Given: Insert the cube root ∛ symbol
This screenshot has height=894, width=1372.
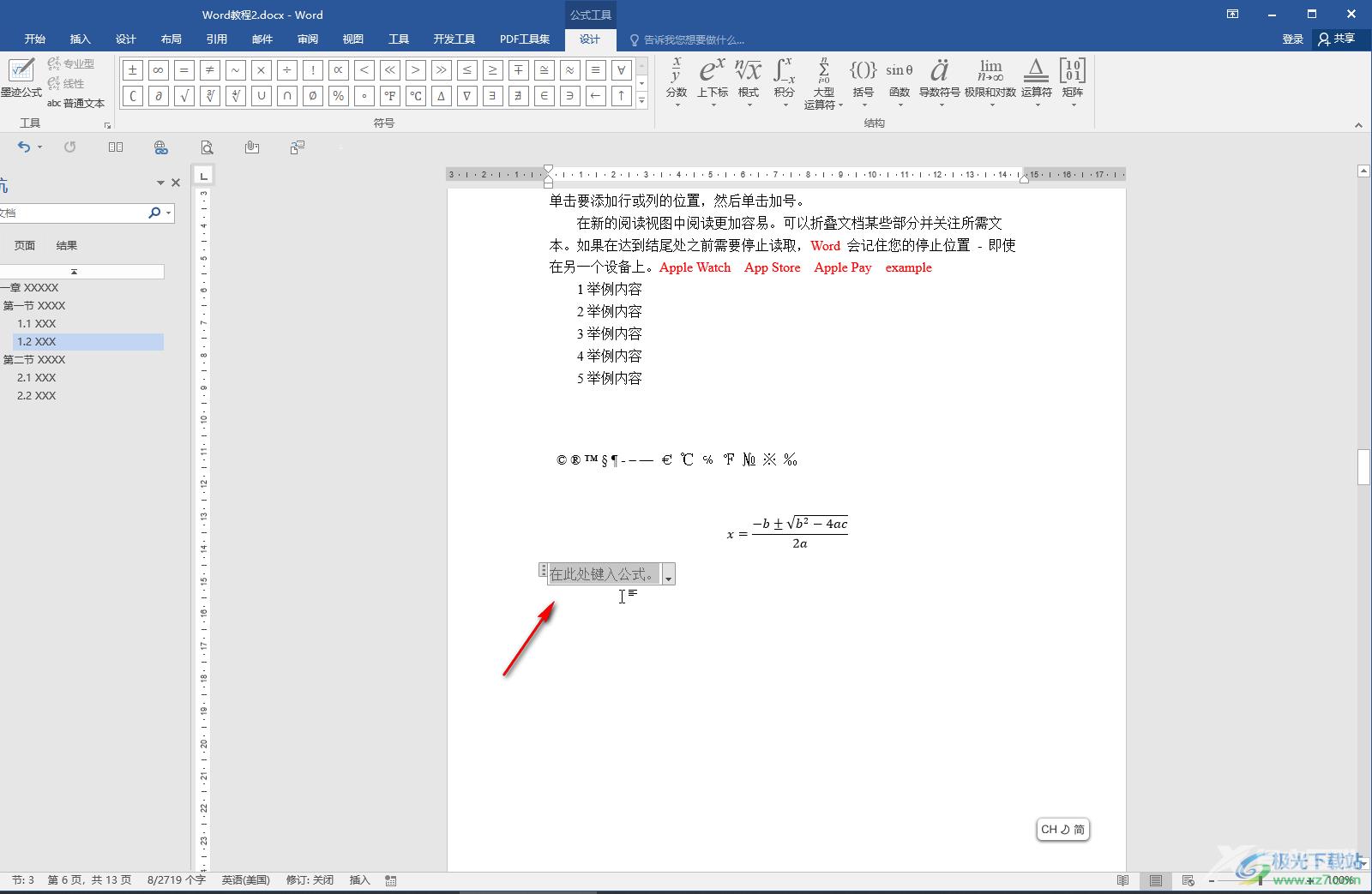Looking at the screenshot, I should tap(209, 96).
